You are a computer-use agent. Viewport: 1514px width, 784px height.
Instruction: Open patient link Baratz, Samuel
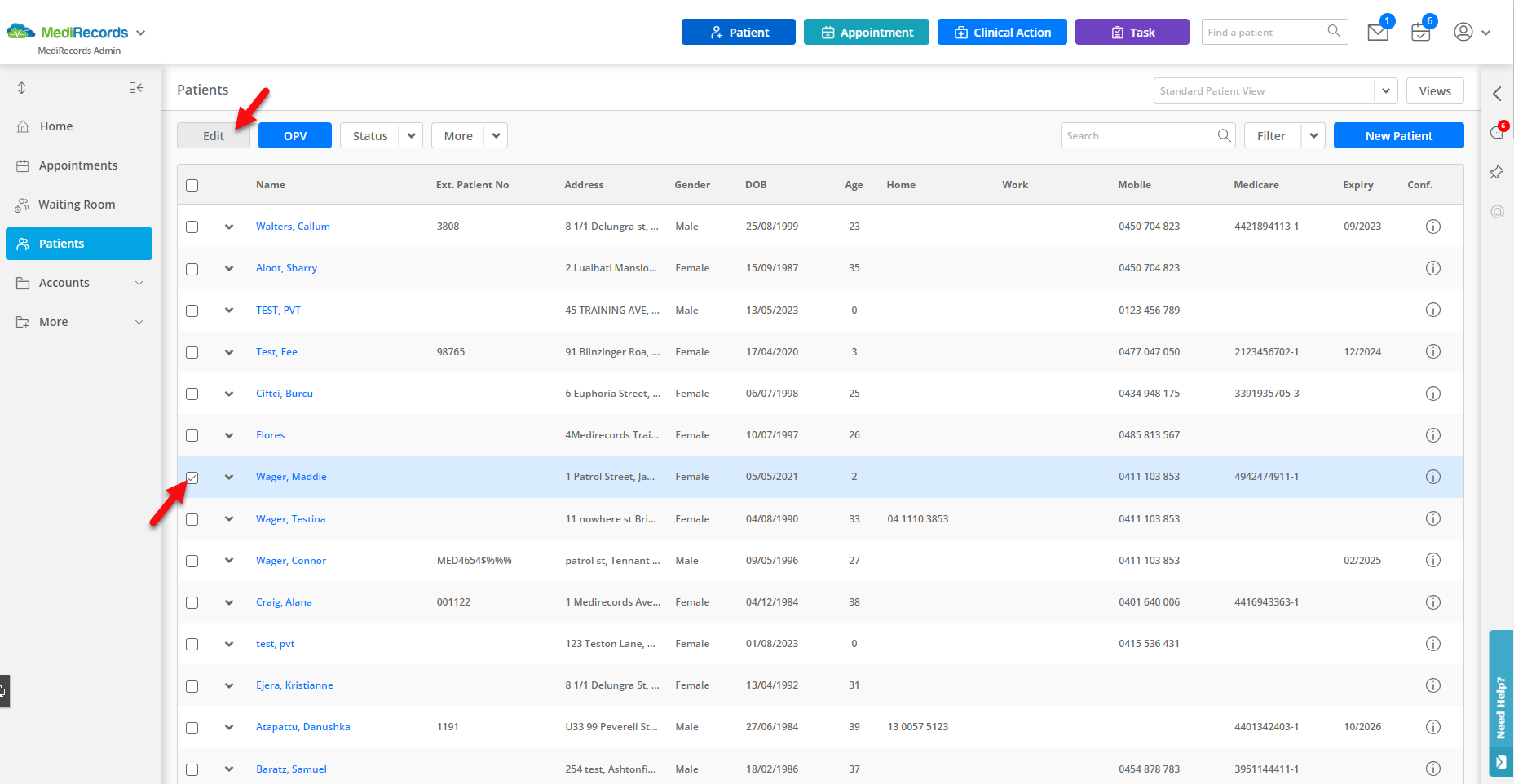coord(291,769)
